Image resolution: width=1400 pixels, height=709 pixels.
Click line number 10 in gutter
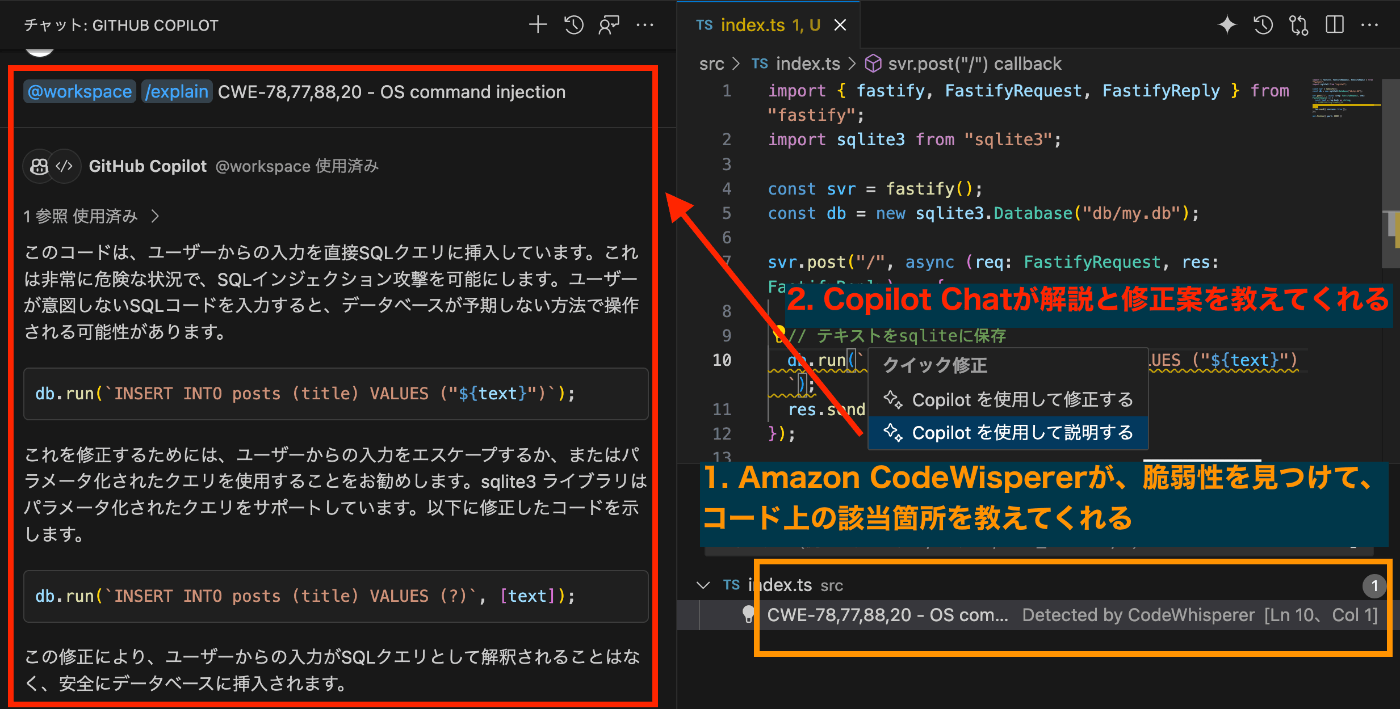[722, 360]
